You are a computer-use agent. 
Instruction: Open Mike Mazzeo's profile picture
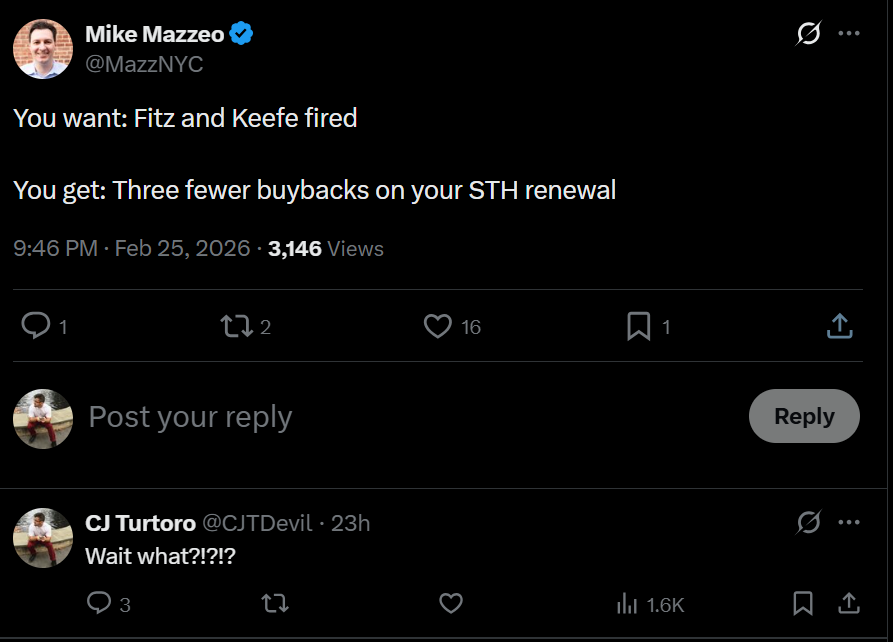click(x=42, y=48)
